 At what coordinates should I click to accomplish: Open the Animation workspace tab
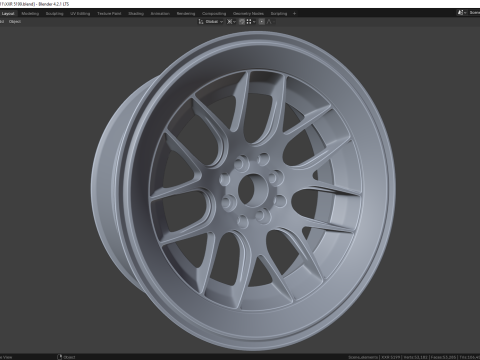pyautogui.click(x=160, y=13)
